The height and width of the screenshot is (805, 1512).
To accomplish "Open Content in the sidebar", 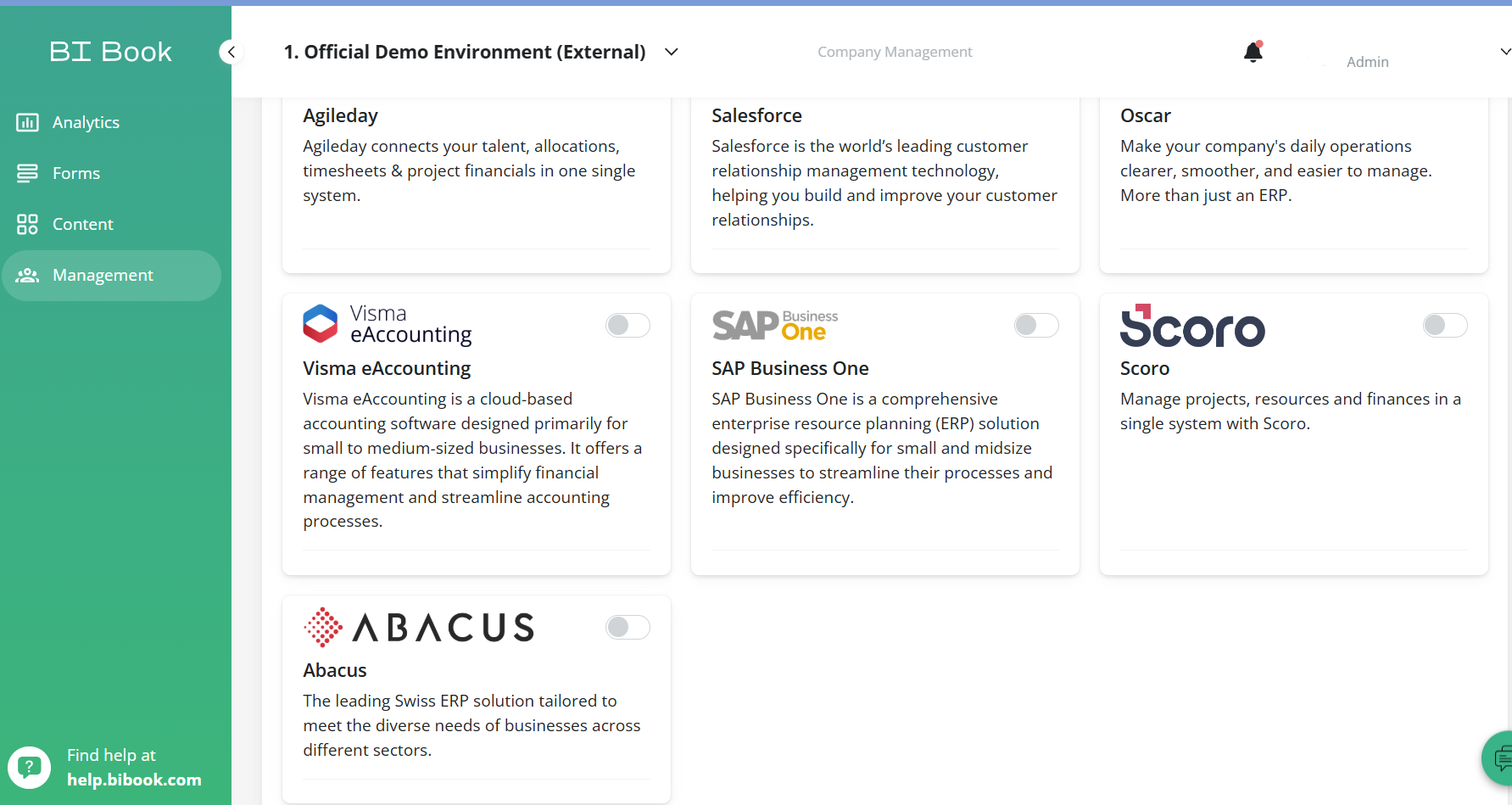I will pyautogui.click(x=111, y=224).
